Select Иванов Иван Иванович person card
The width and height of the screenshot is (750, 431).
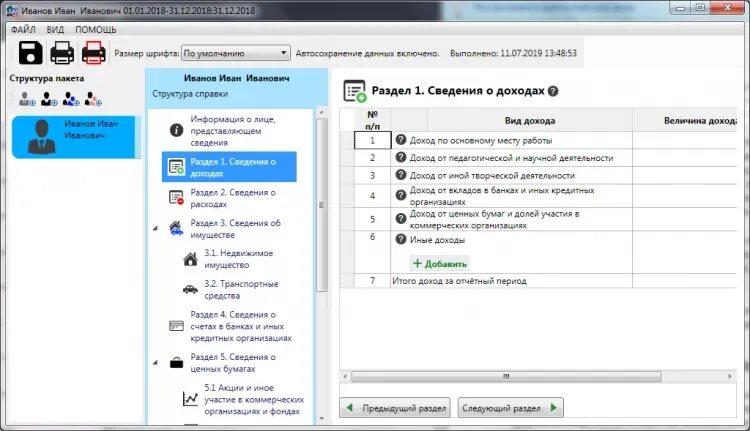click(x=76, y=137)
